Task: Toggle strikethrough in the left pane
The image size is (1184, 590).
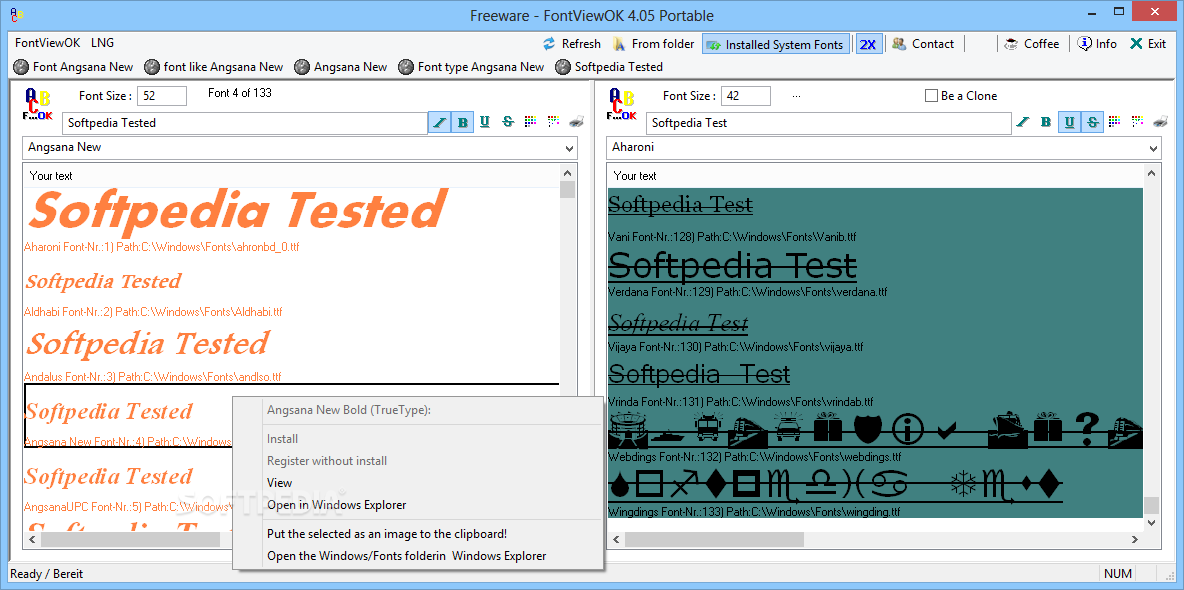Action: pyautogui.click(x=507, y=122)
